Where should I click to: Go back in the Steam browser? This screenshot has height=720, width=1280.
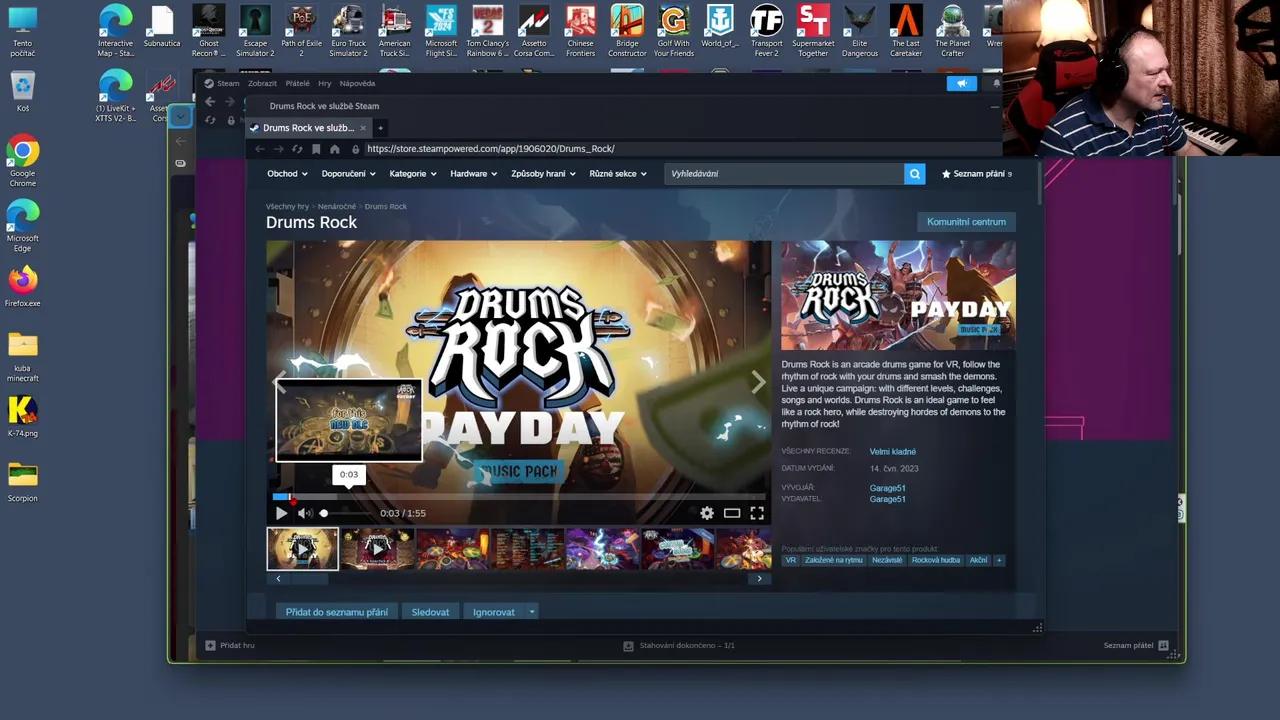pyautogui.click(x=260, y=149)
